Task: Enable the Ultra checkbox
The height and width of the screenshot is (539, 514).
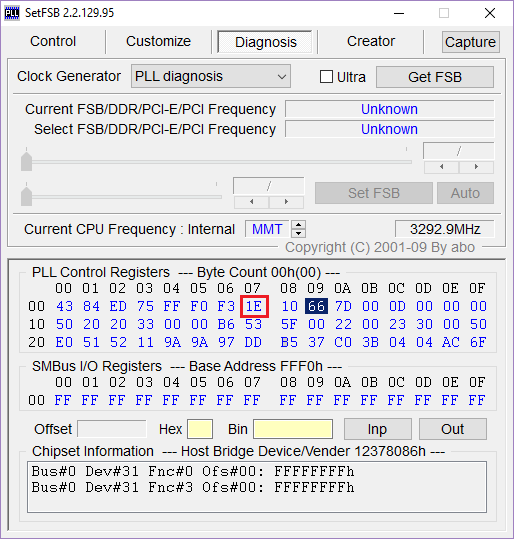Action: (326, 77)
